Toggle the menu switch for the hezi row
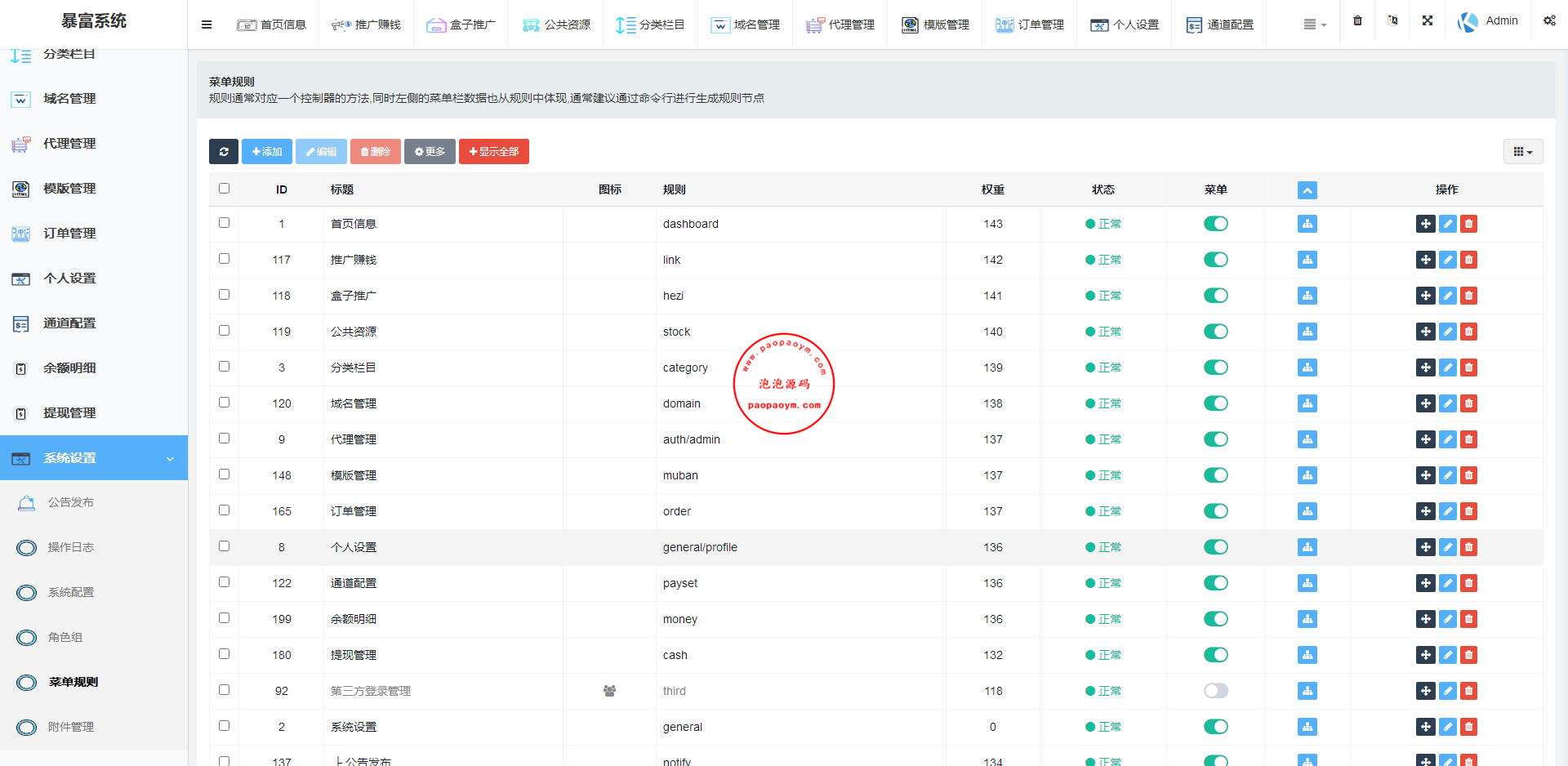This screenshot has height=766, width=1568. (x=1216, y=296)
